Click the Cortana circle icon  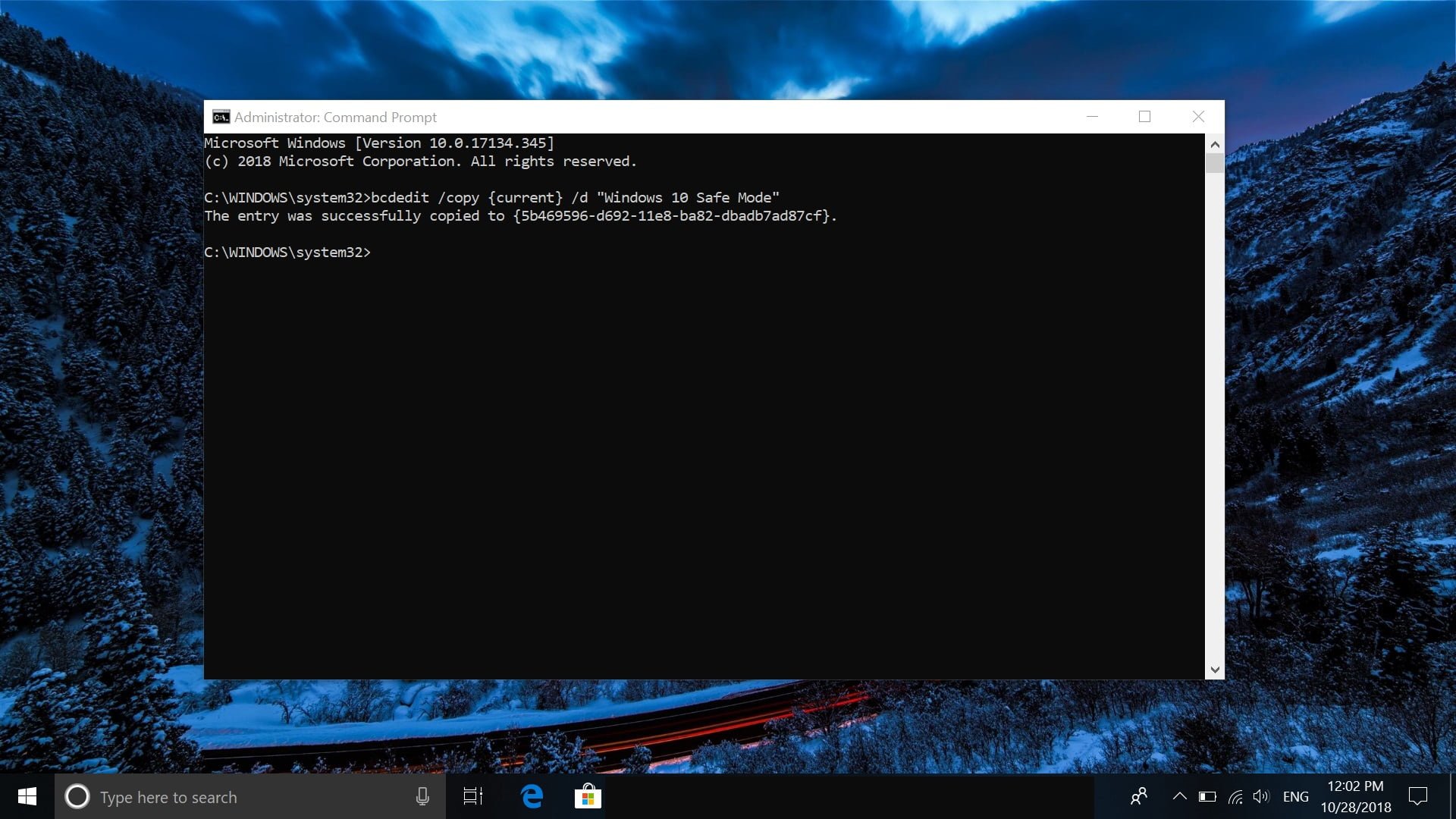77,796
